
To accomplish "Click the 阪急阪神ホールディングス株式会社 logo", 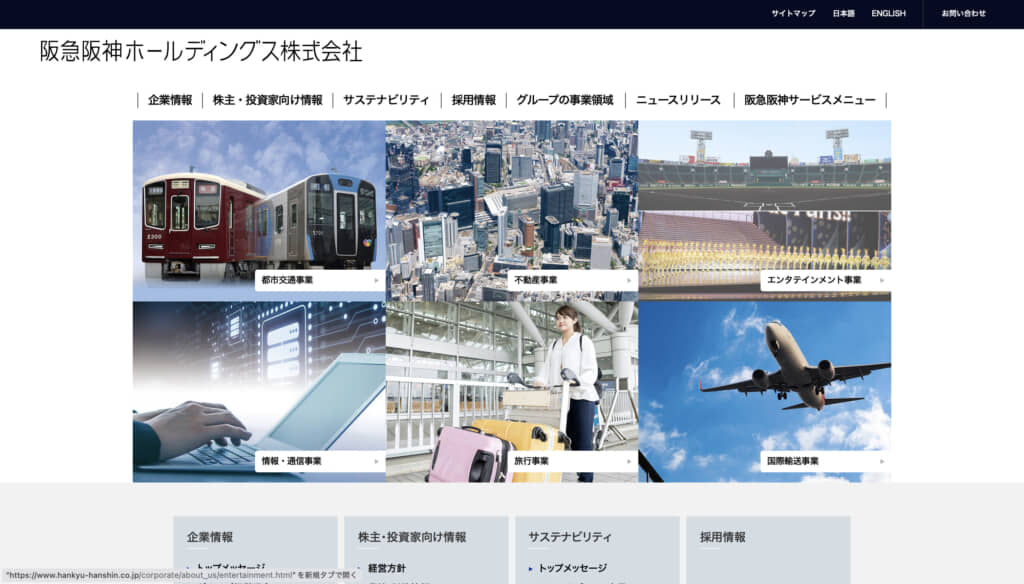I will click(x=201, y=51).
